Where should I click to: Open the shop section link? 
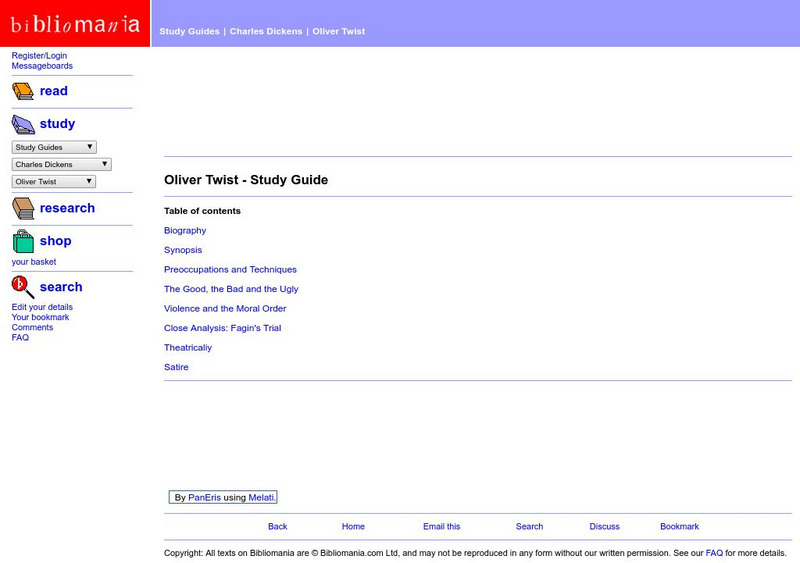point(56,240)
